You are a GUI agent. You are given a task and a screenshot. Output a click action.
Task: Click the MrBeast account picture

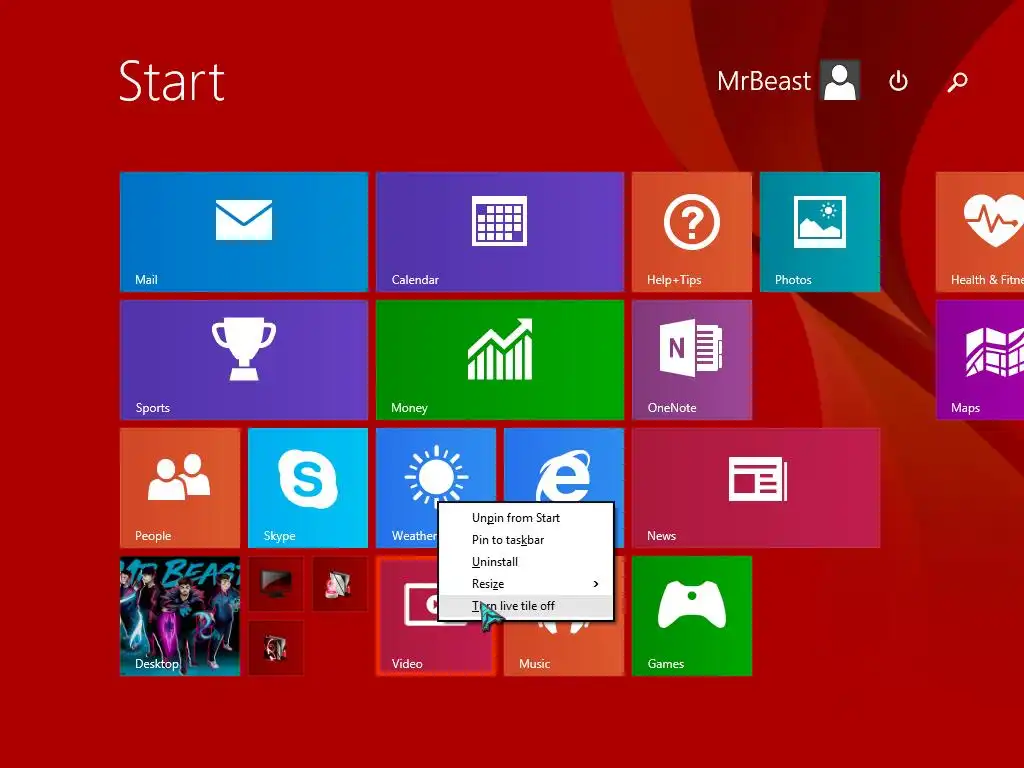[x=840, y=81]
